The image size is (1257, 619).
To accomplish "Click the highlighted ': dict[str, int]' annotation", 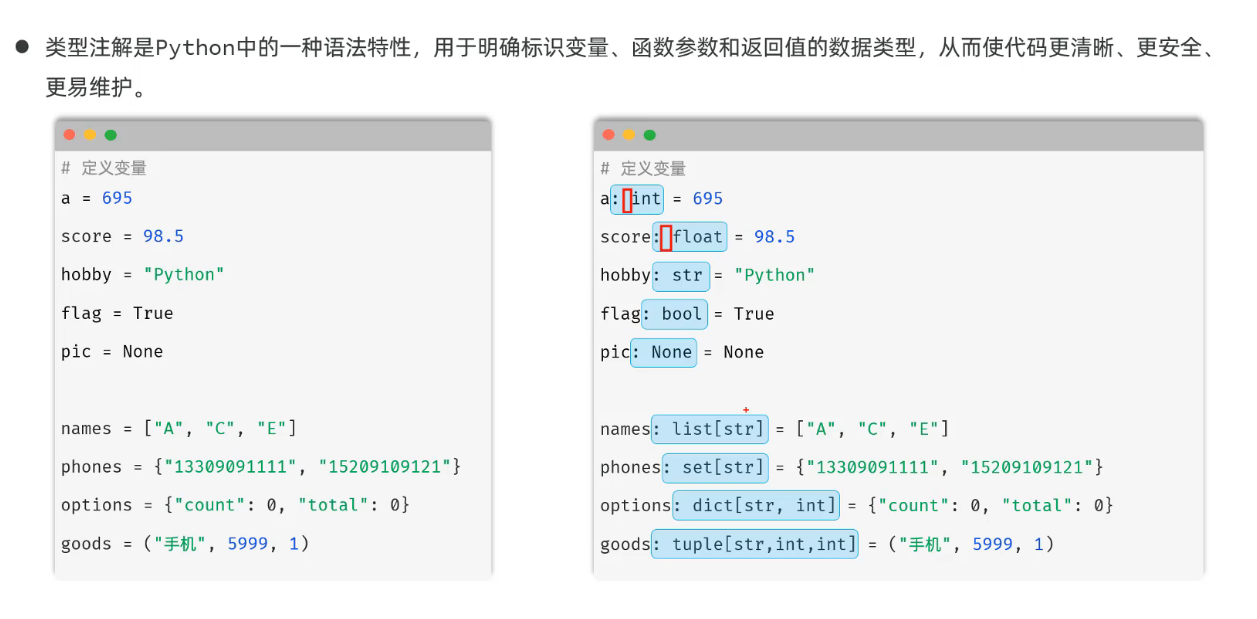I will (757, 505).
